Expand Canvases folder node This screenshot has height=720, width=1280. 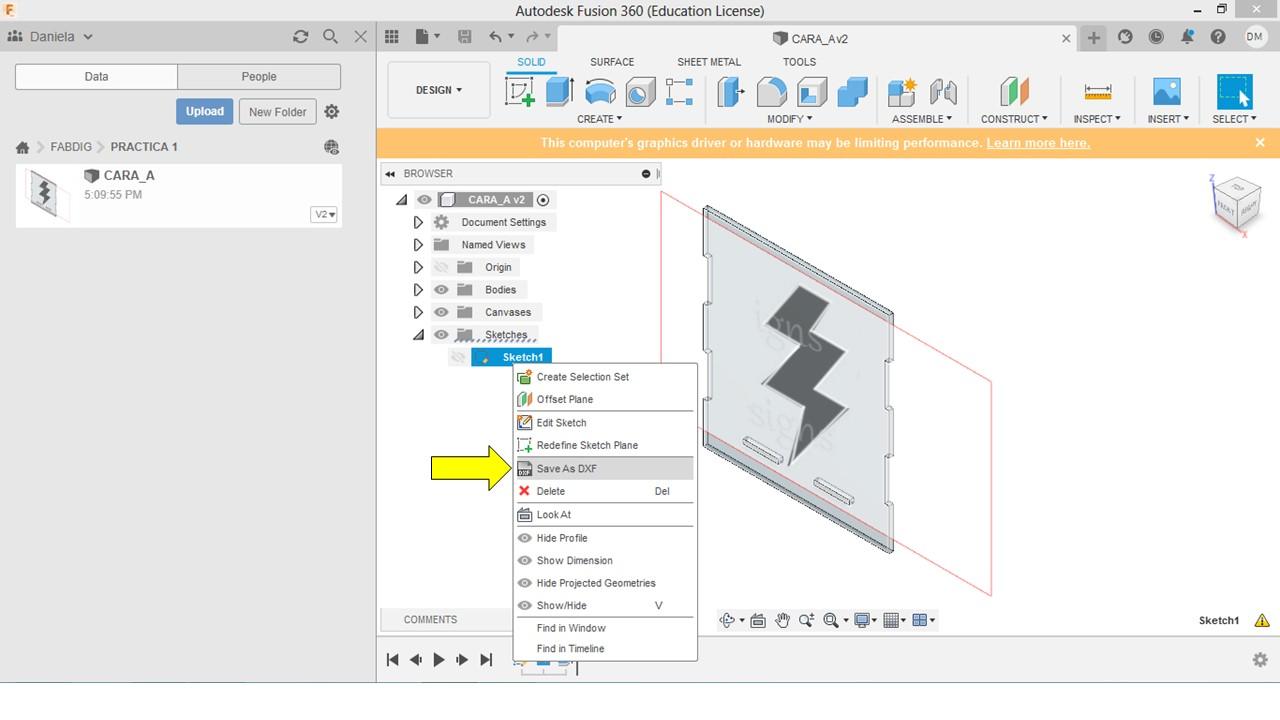tap(418, 312)
